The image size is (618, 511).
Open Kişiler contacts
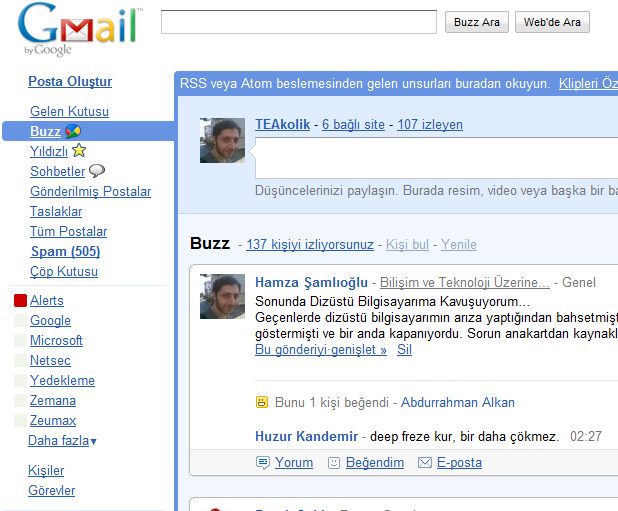[46, 470]
